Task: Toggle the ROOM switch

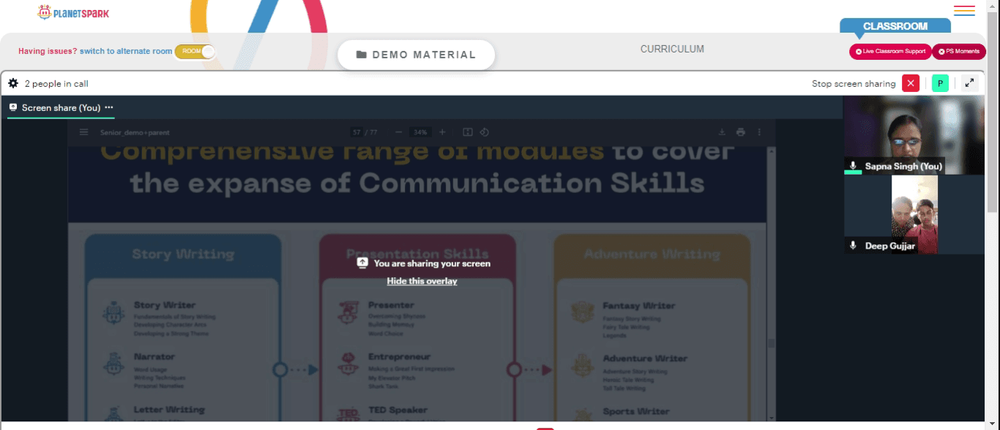Action: [x=195, y=51]
